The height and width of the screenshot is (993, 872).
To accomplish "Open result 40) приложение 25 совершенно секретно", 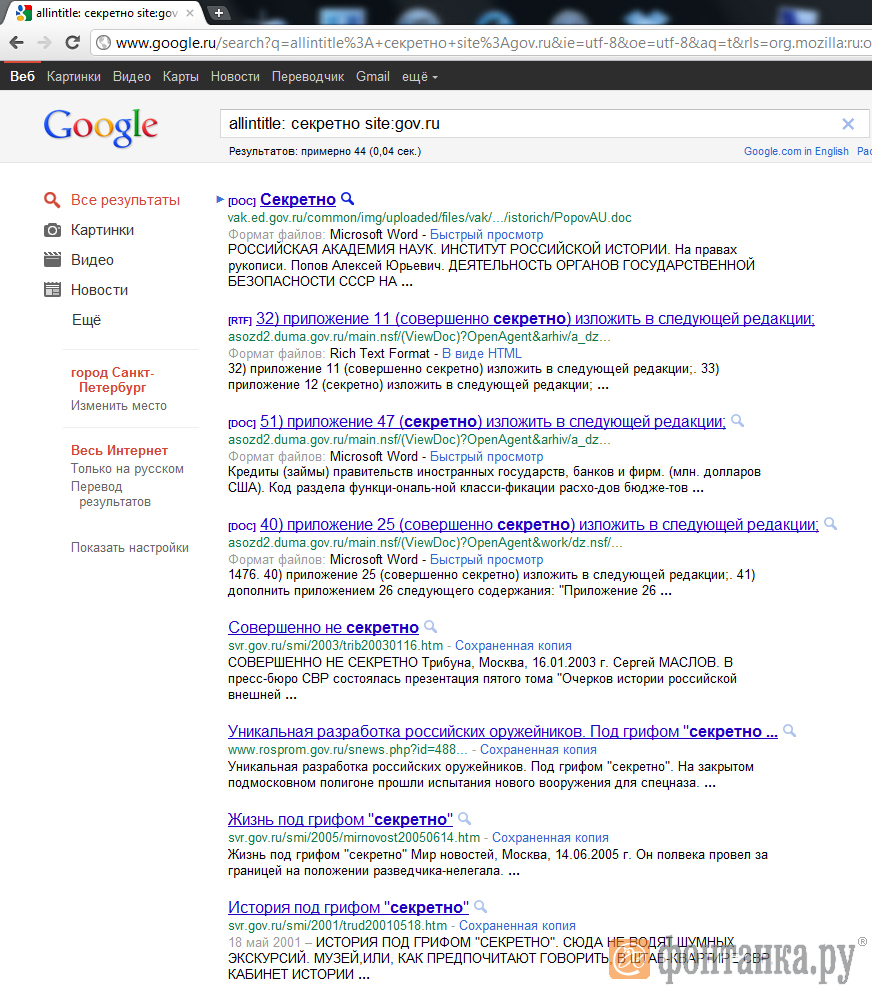I will point(539,524).
